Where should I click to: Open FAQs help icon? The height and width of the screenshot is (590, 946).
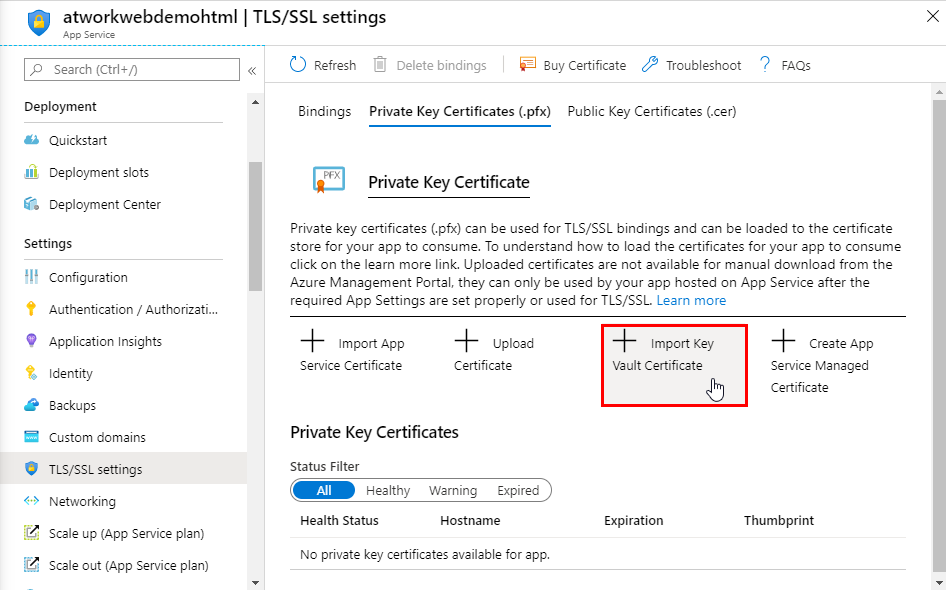765,65
